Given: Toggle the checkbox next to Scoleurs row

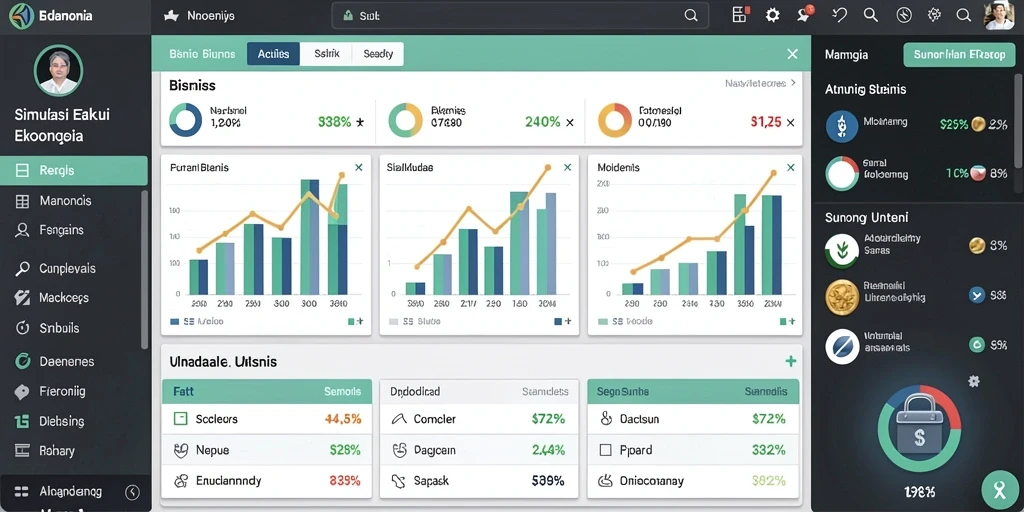Looking at the screenshot, I should [x=180, y=419].
